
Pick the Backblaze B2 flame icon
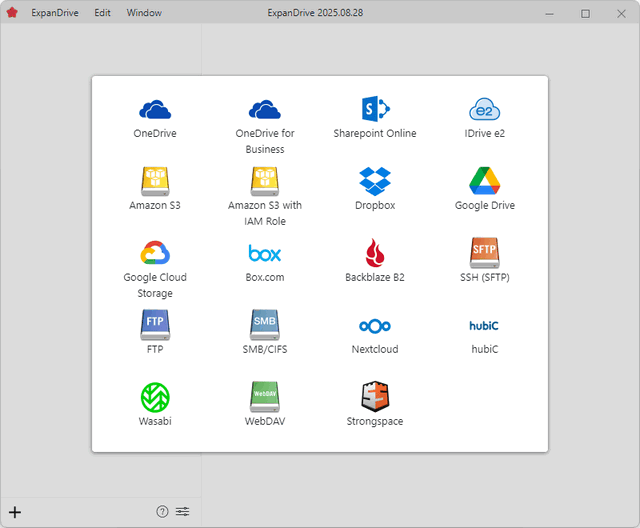click(x=375, y=253)
